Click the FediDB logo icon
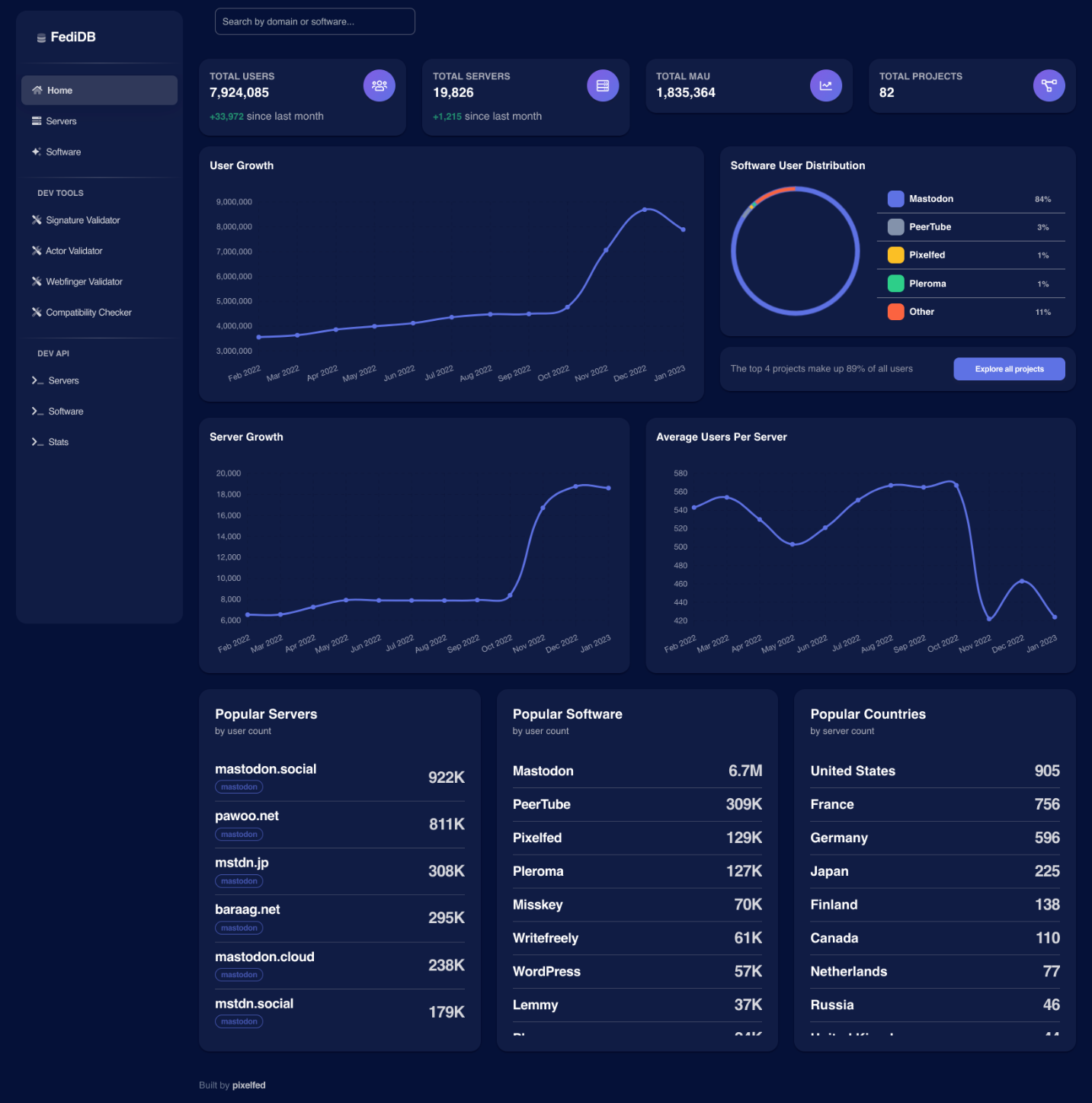 tap(41, 37)
